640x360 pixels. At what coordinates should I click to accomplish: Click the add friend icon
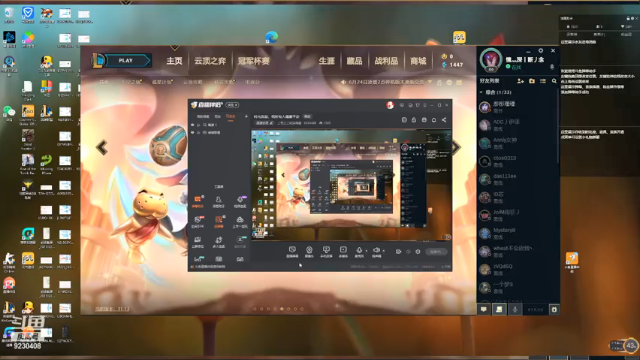point(520,81)
